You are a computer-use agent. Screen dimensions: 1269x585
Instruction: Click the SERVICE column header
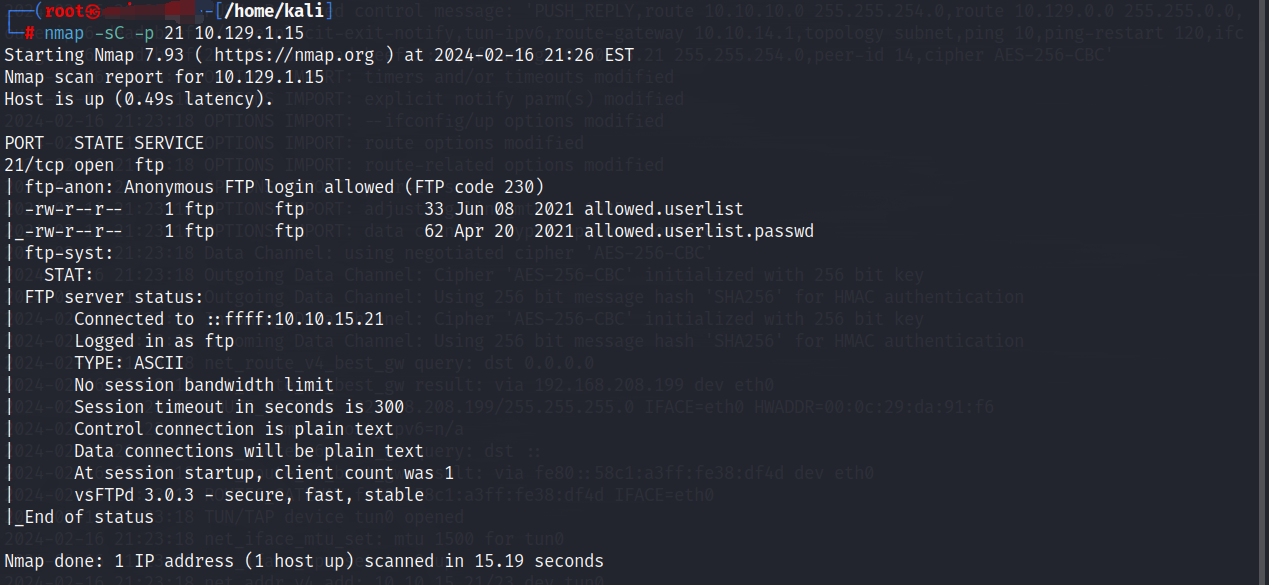pos(169,143)
